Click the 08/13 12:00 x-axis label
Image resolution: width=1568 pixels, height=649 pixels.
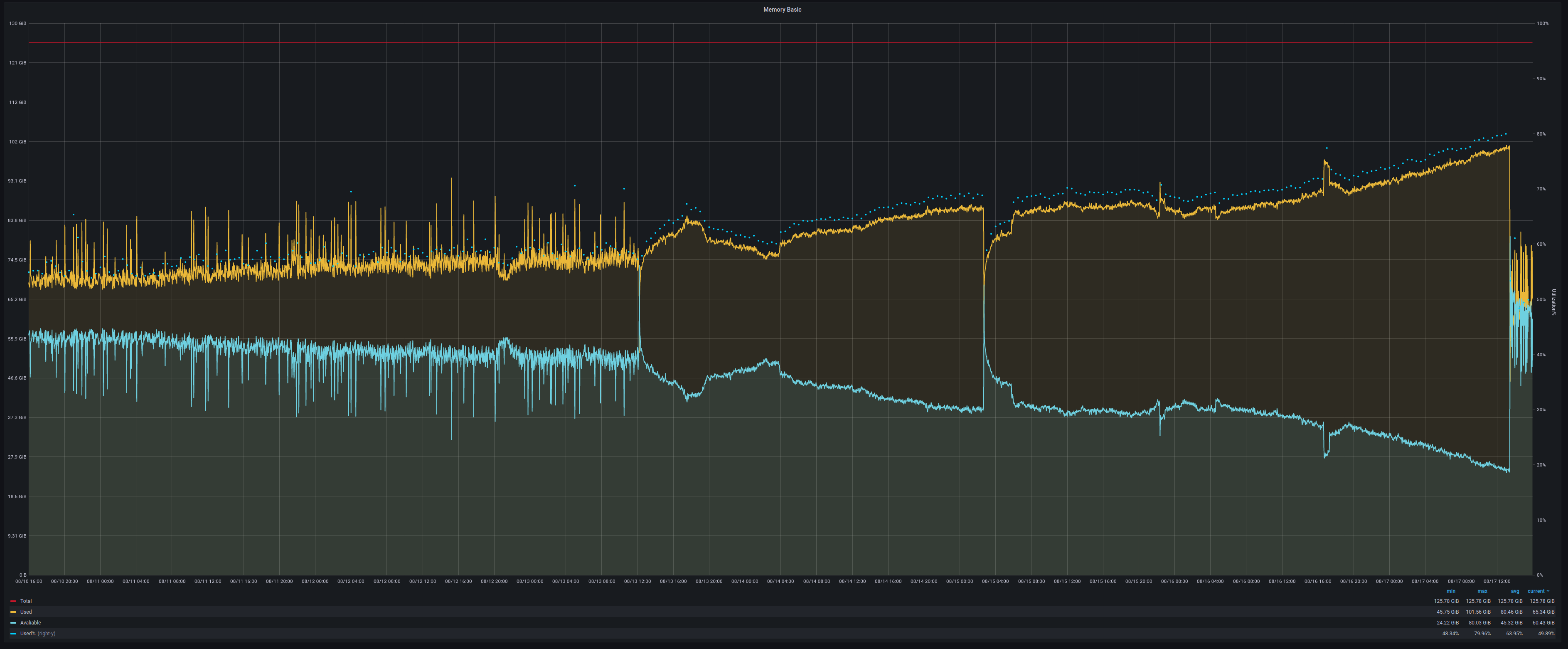pyautogui.click(x=638, y=581)
